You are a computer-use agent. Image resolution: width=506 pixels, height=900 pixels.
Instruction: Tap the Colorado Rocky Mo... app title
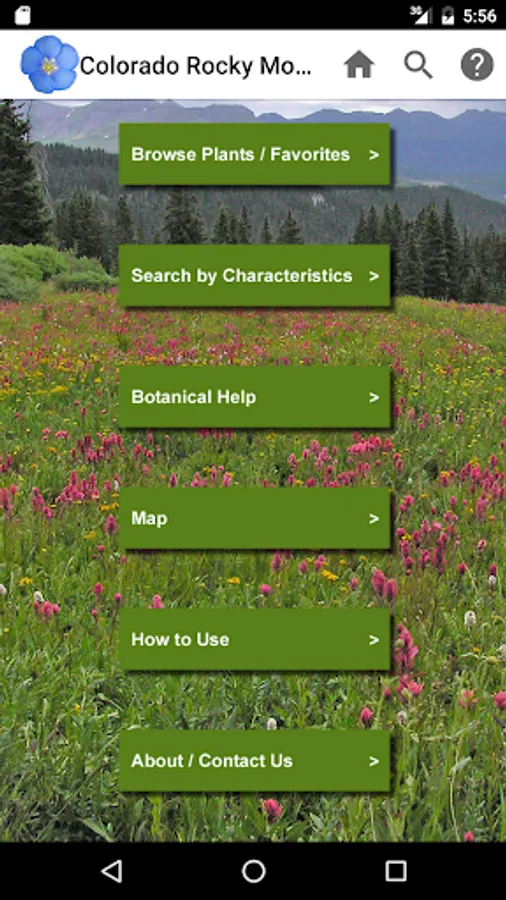(x=196, y=66)
